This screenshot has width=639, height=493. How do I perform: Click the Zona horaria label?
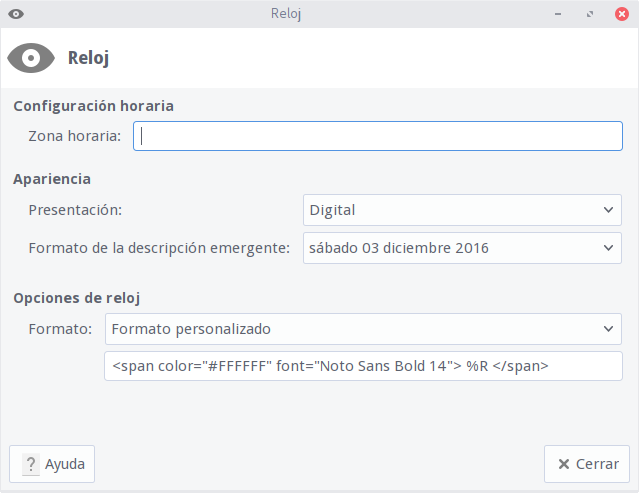75,136
